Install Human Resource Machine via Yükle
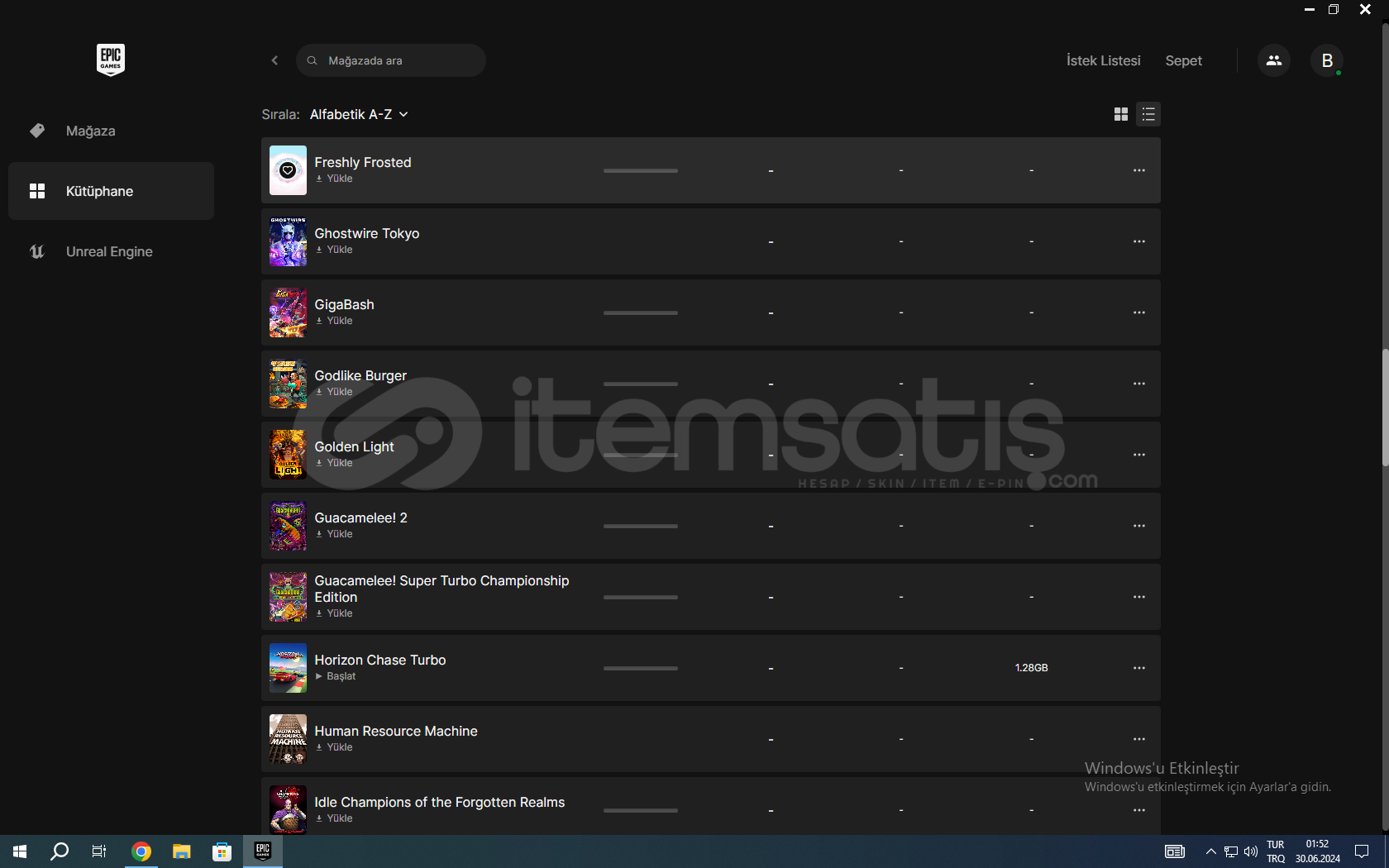1389x868 pixels. point(334,747)
